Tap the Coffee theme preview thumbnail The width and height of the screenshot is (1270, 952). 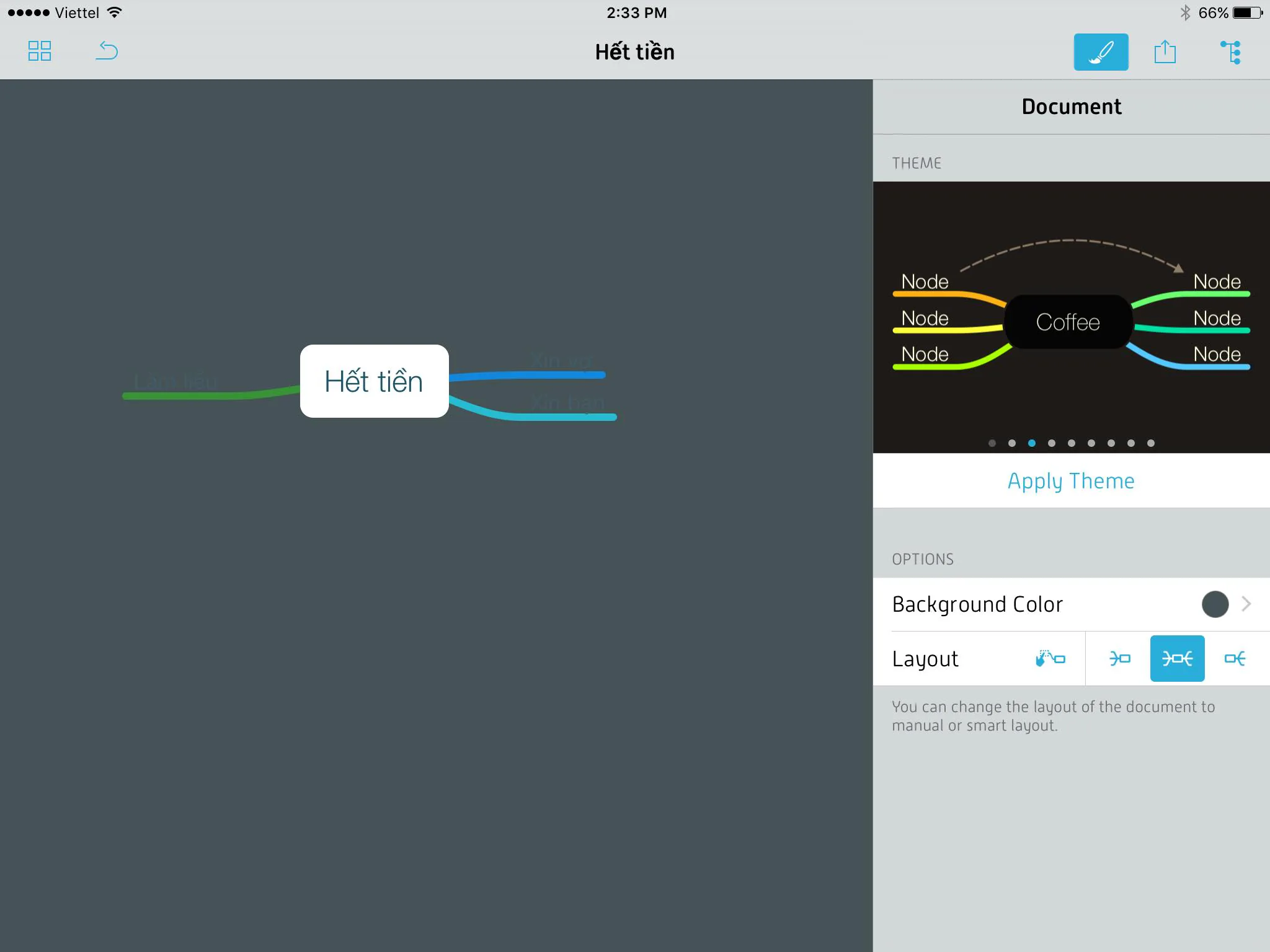pos(1071,317)
